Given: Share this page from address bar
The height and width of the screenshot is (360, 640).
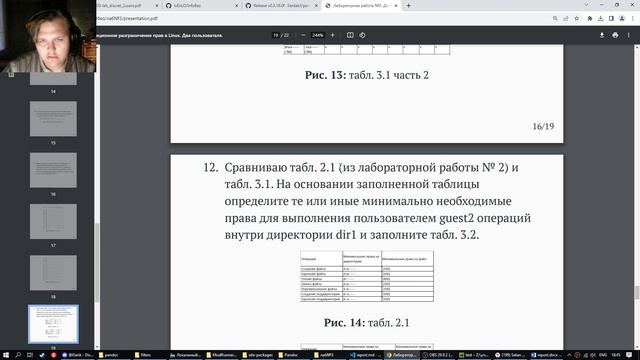Looking at the screenshot, I should pos(566,18).
